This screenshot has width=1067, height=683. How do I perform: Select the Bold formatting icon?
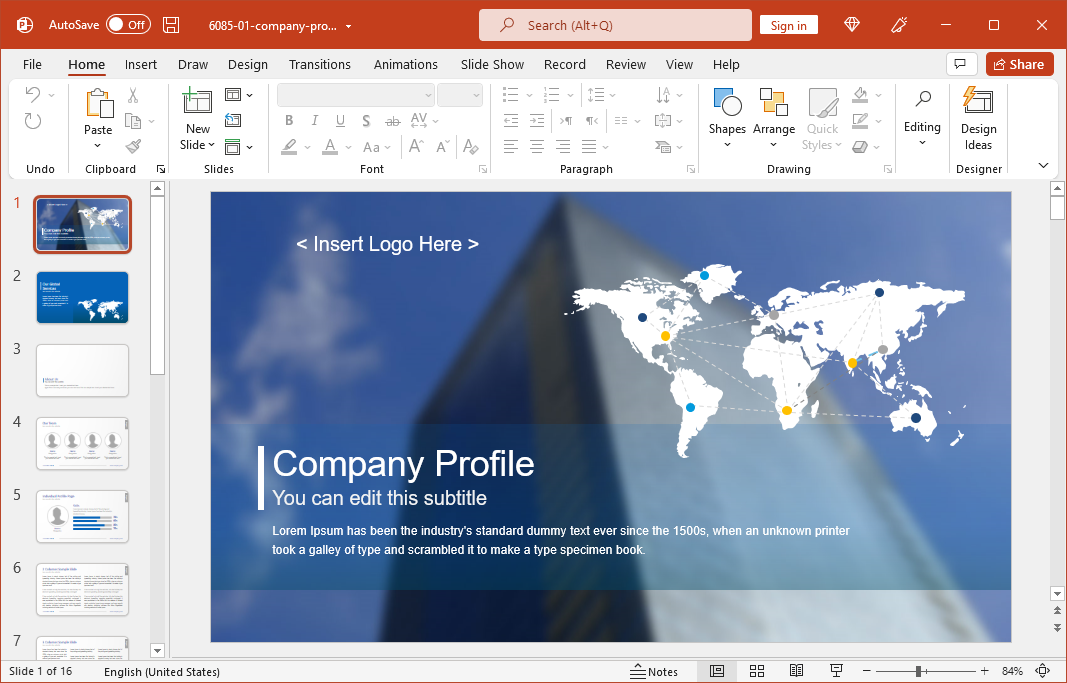[x=289, y=120]
